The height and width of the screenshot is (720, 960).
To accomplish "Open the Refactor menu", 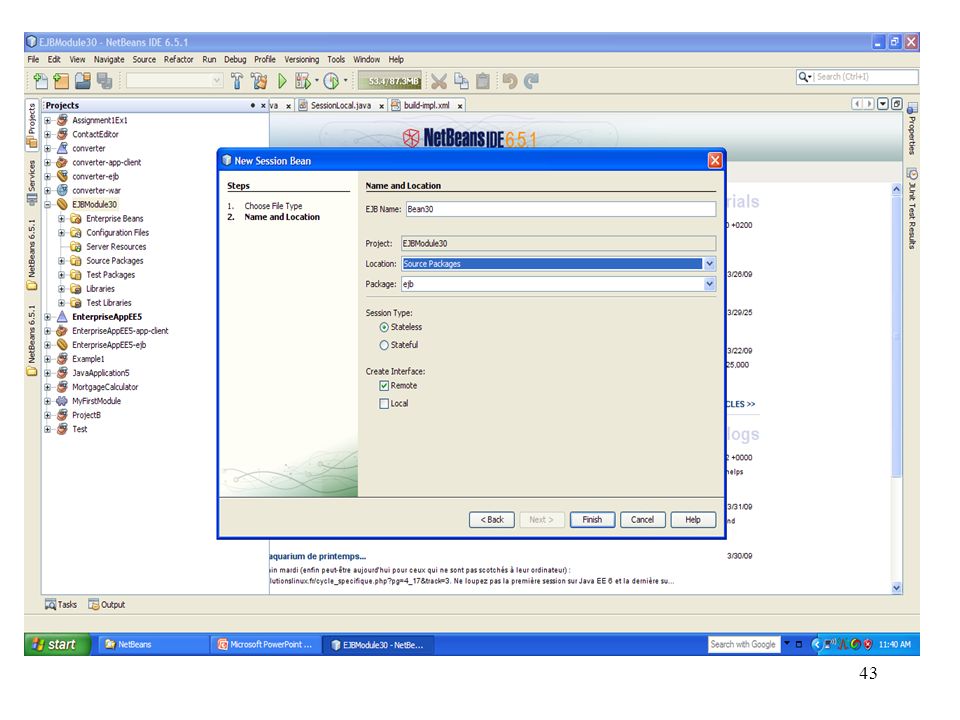I will point(178,59).
